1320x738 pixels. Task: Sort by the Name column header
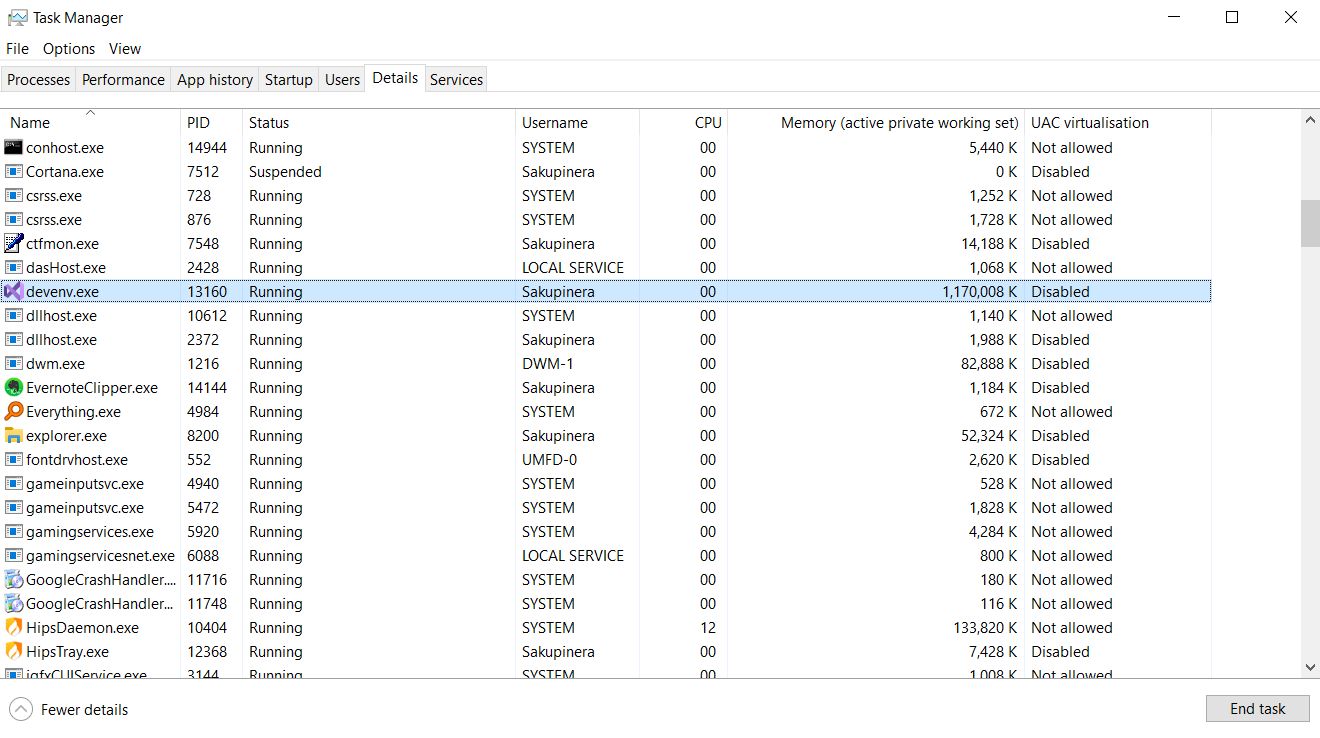click(x=30, y=123)
